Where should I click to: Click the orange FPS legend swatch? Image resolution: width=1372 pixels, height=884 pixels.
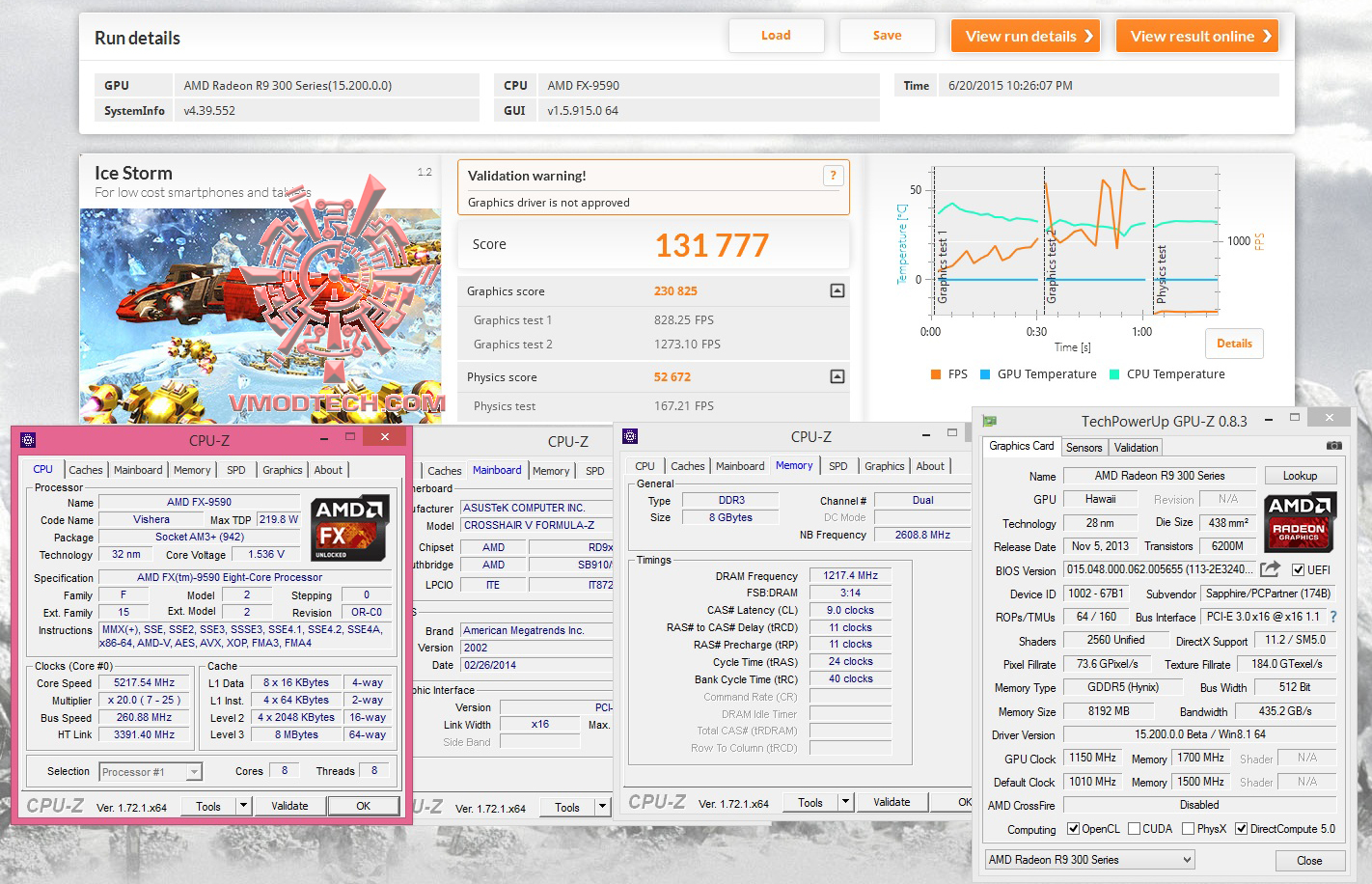936,374
